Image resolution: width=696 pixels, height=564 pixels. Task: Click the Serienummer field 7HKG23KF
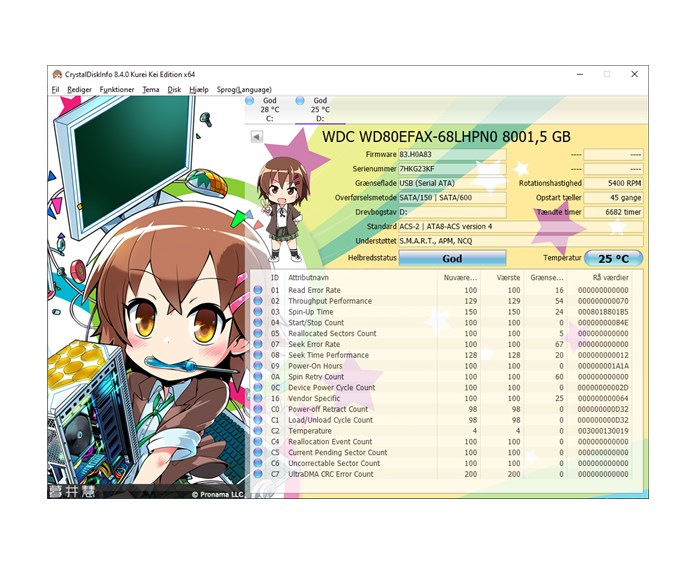click(452, 169)
